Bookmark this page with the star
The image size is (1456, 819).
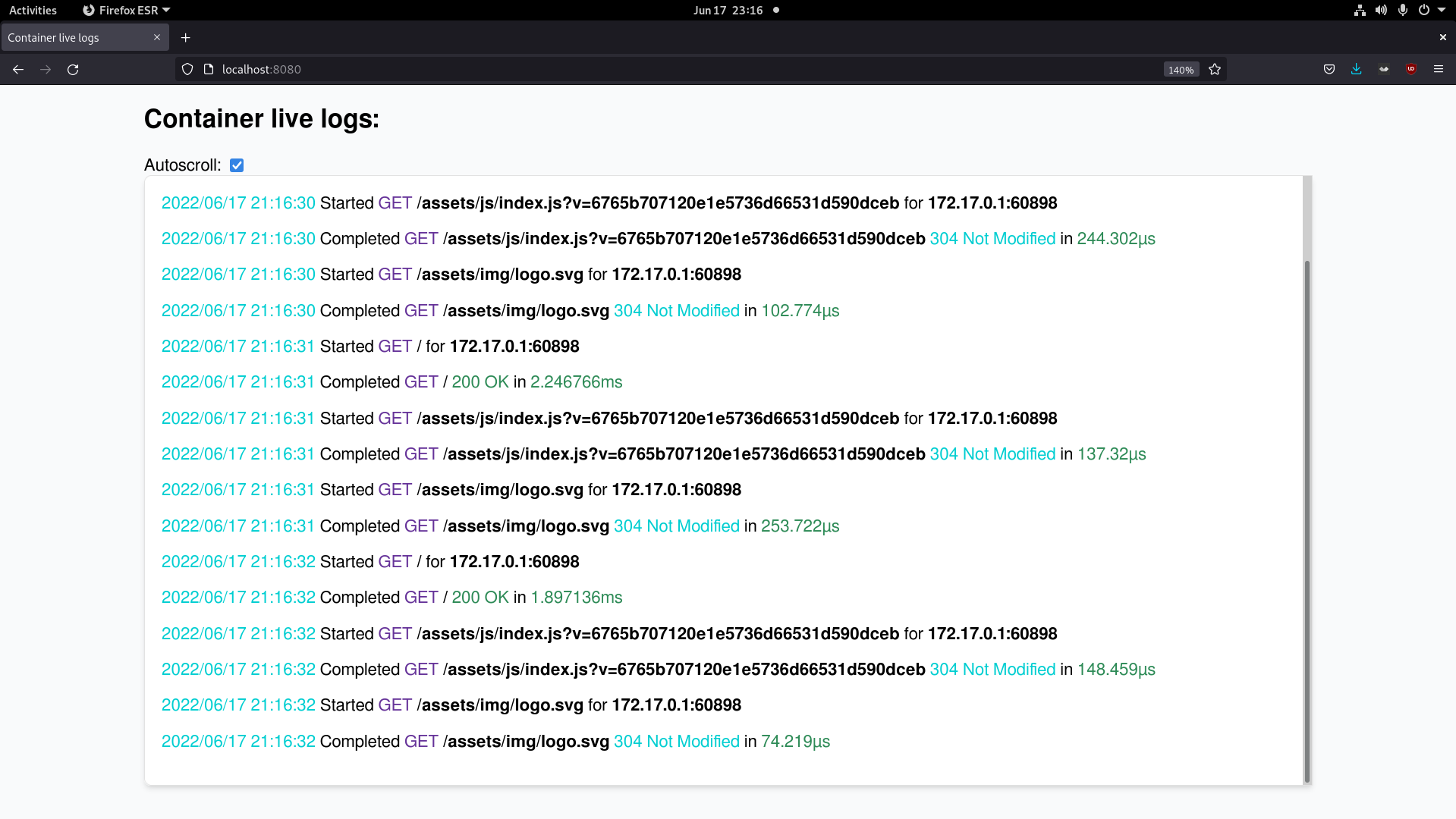[1215, 69]
